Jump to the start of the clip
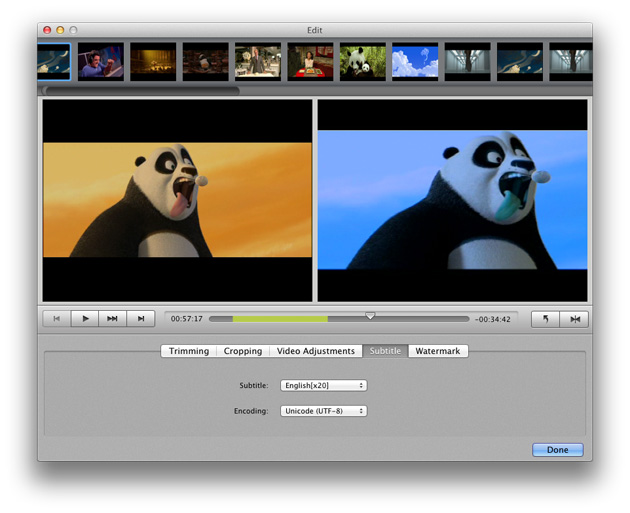The image size is (630, 513). pyautogui.click(x=57, y=319)
